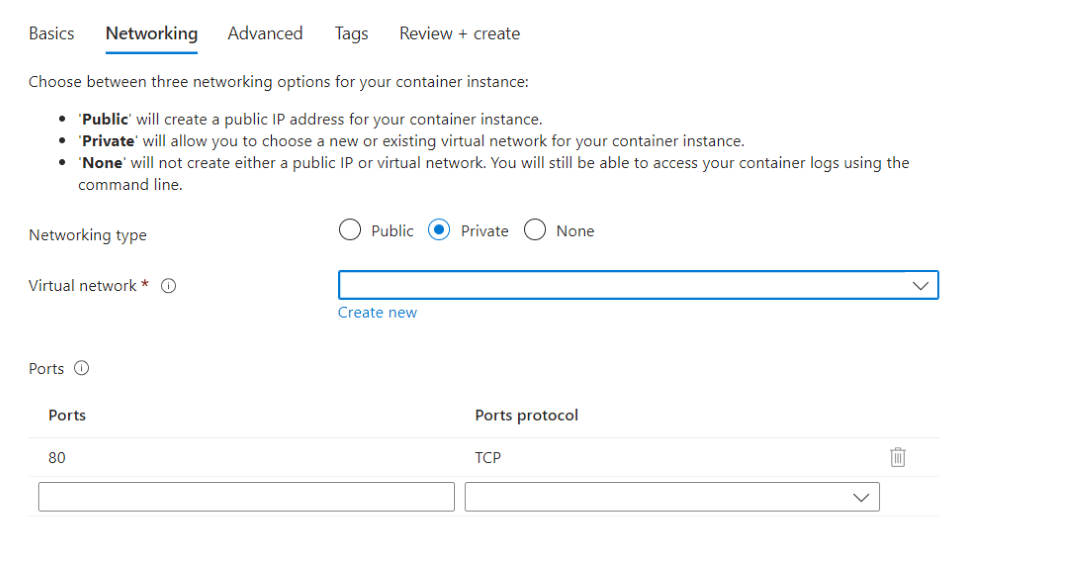Image resolution: width=1080 pixels, height=583 pixels.
Task: Focus the empty port number field
Action: tap(246, 497)
